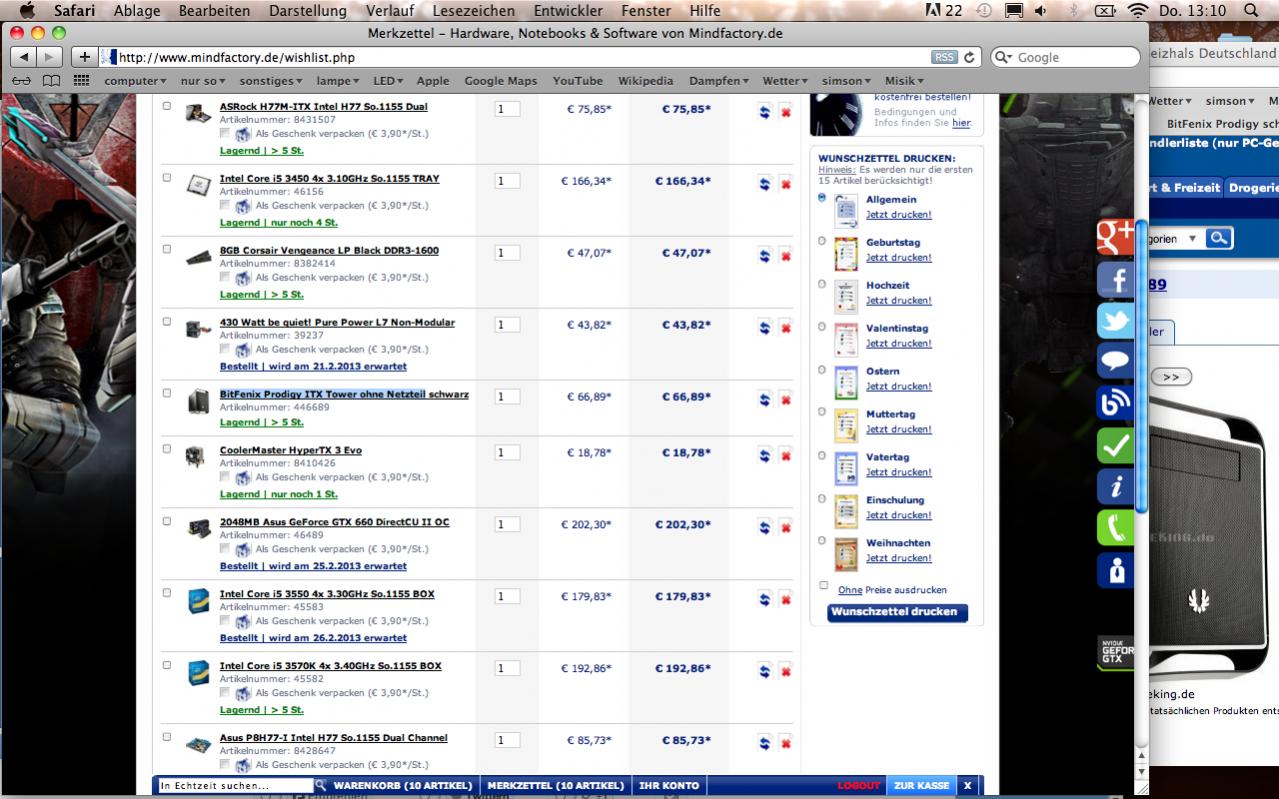Enable gift wrap for CoolerMaster HyperTX 3 Evo
Screen dimensions: 1279x799
225,477
